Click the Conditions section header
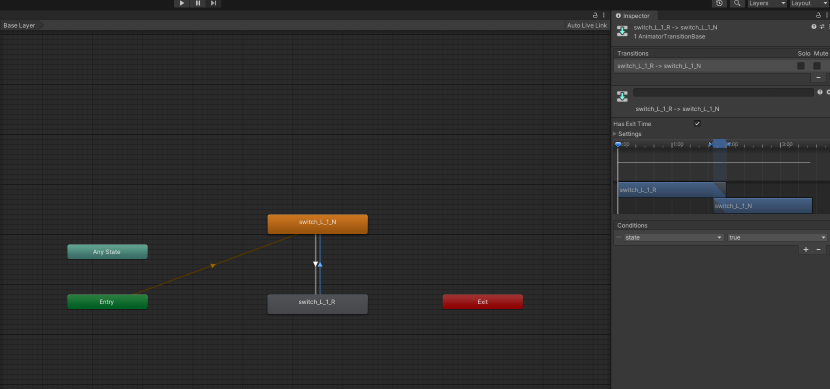 [x=632, y=225]
